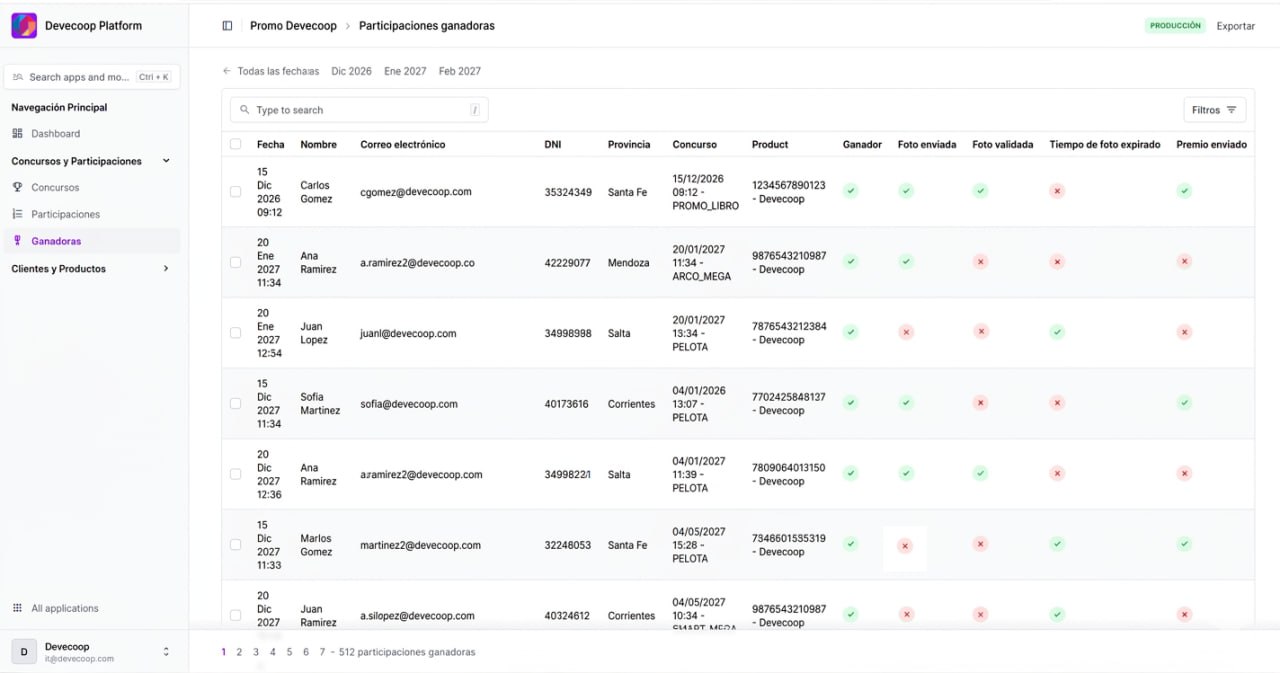Click the Exportar button
This screenshot has height=673, width=1280.
click(1236, 26)
